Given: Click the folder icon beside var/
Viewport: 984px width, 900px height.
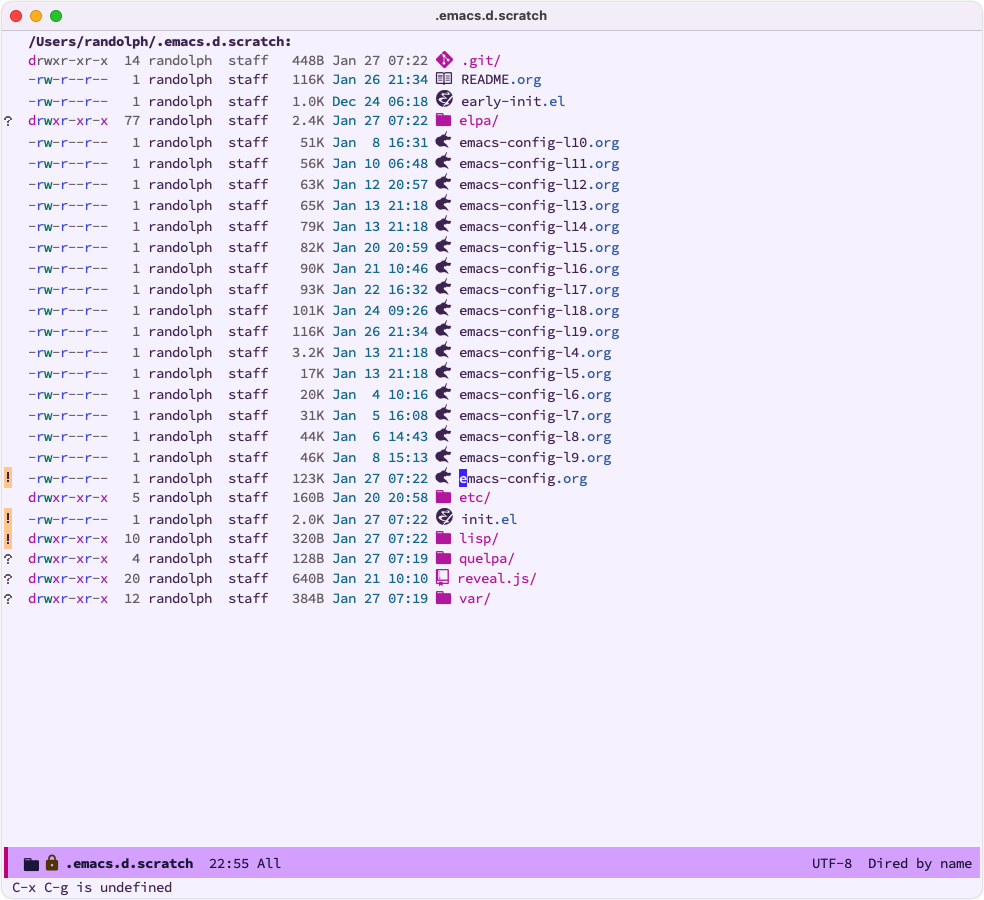Looking at the screenshot, I should 444,598.
